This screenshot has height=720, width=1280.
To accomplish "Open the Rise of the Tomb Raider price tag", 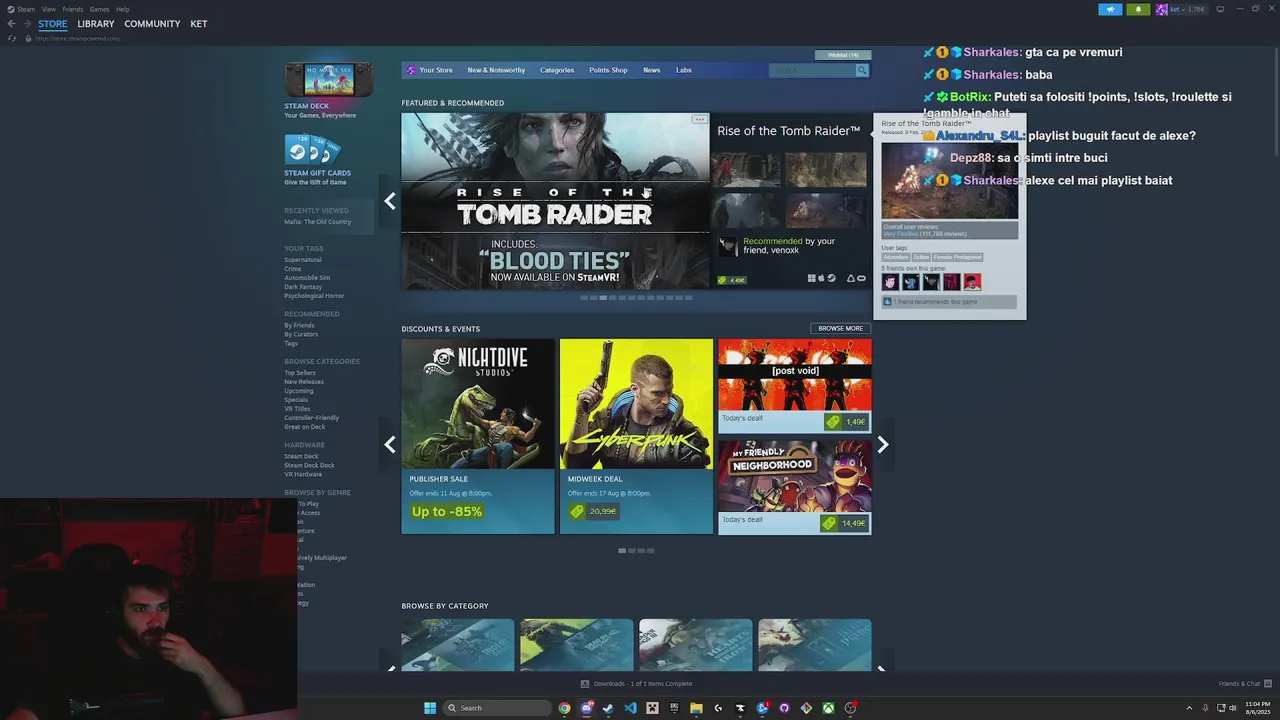I will (x=732, y=280).
